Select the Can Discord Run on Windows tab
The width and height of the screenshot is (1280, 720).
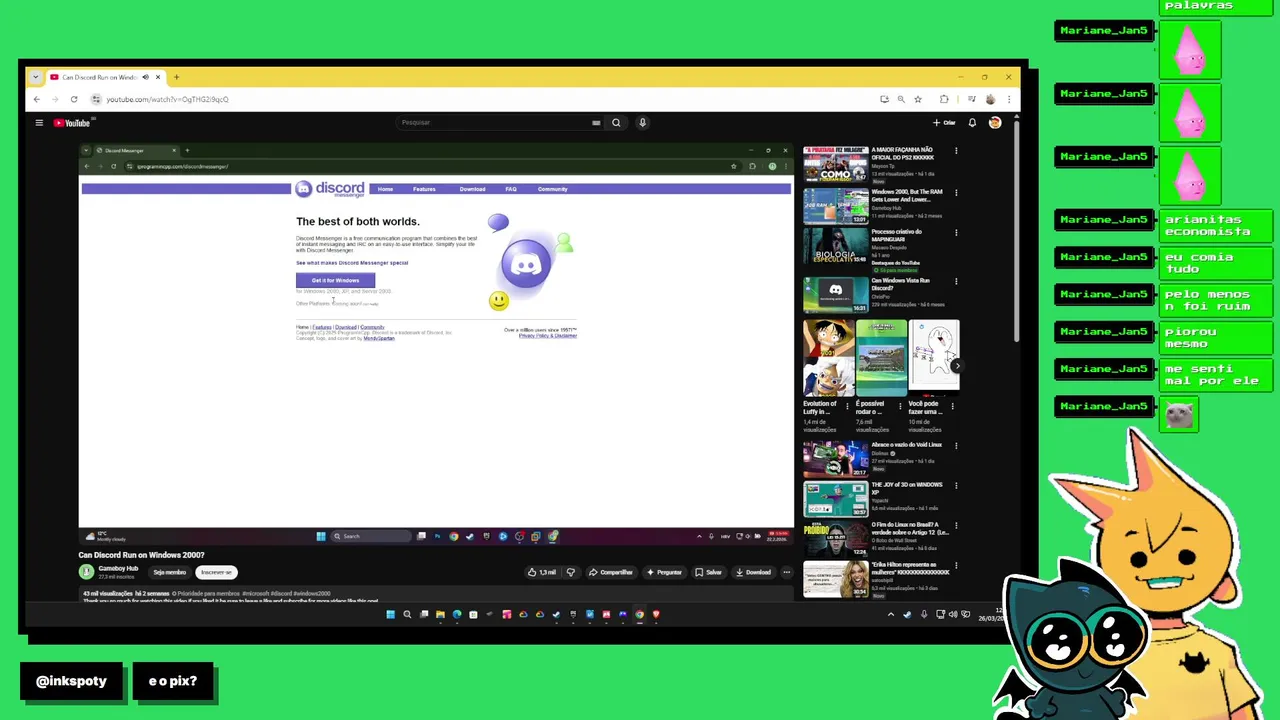pos(99,77)
